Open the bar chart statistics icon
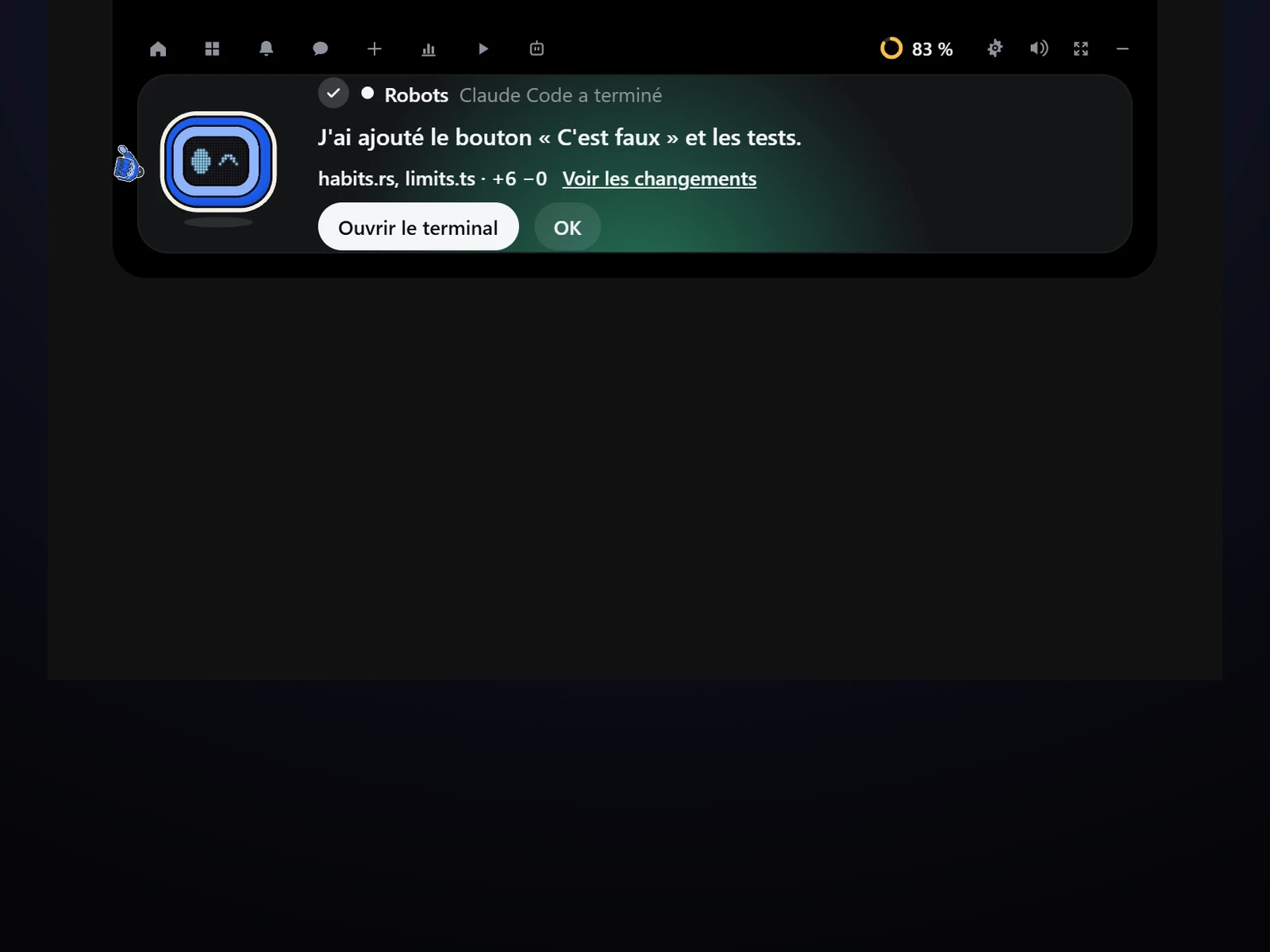This screenshot has height=952, width=1270. [429, 49]
